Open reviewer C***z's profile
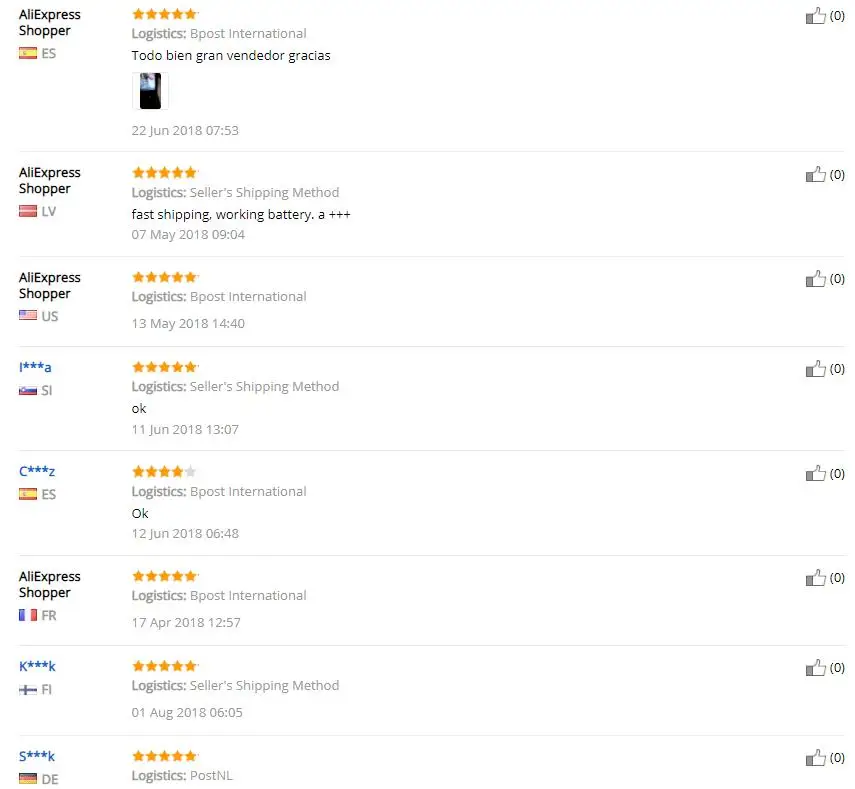 pos(37,471)
